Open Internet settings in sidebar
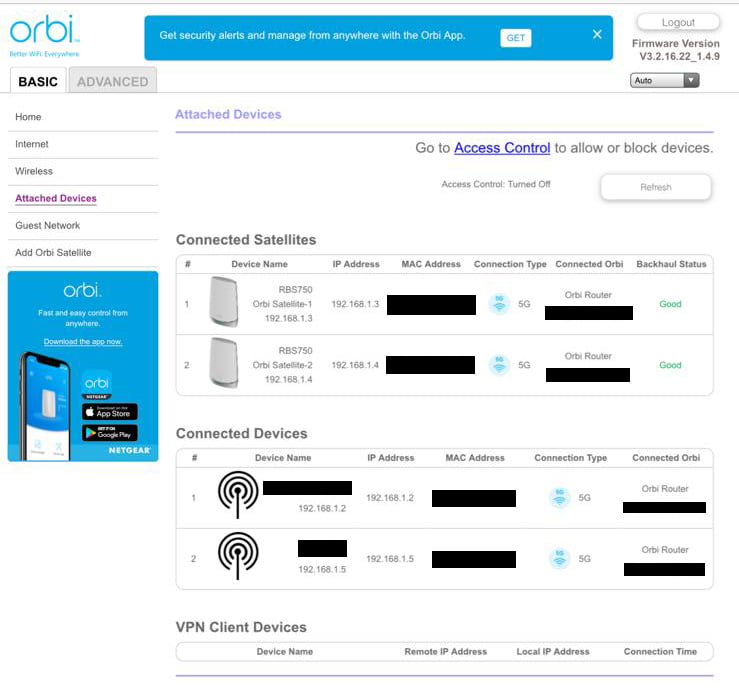The height and width of the screenshot is (693, 739). point(32,144)
